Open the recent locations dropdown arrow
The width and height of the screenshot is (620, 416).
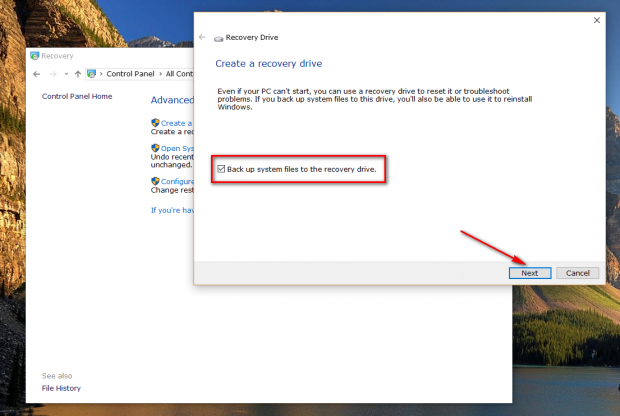66,74
